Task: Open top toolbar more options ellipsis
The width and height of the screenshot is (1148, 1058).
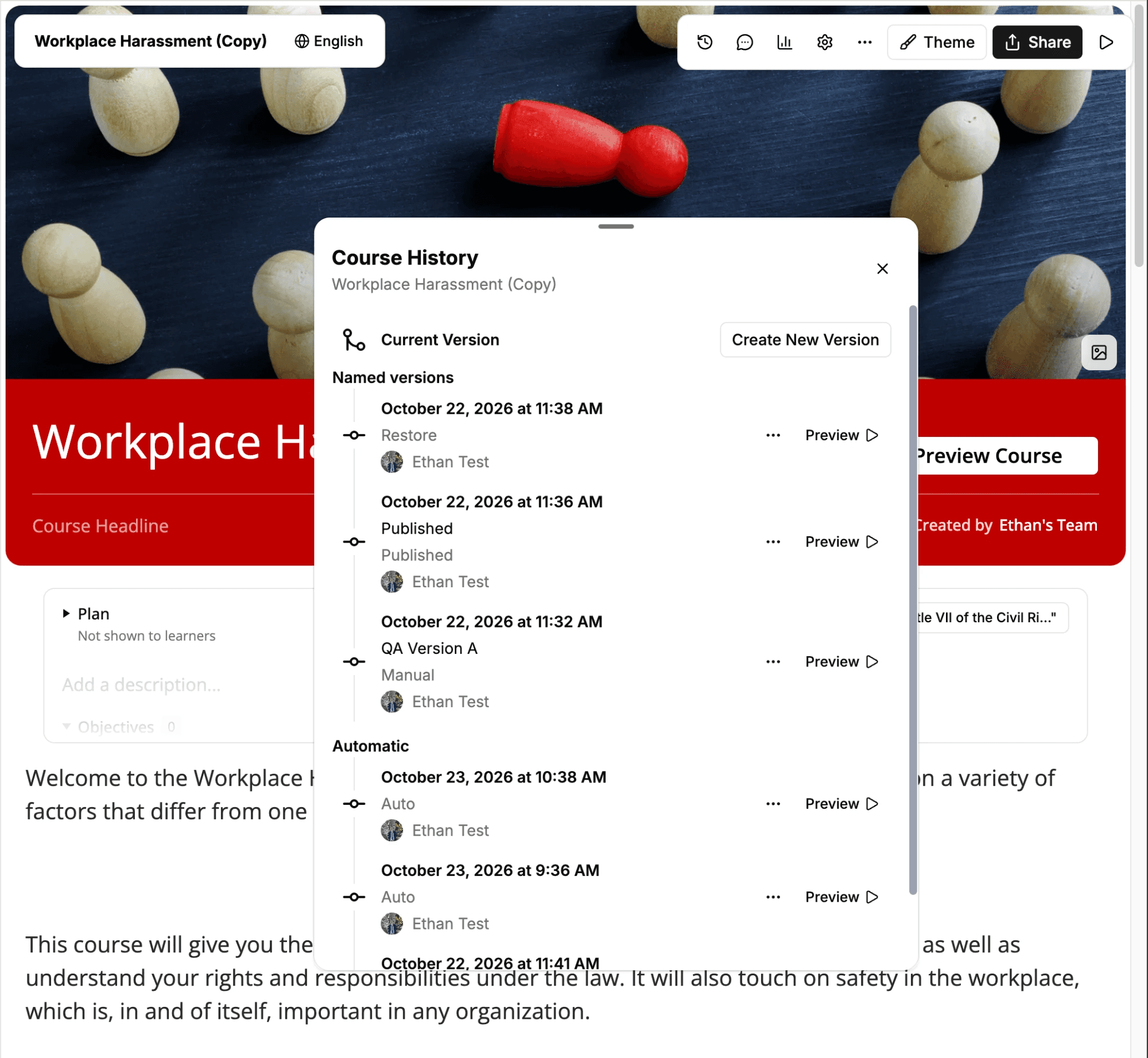Action: pyautogui.click(x=864, y=42)
